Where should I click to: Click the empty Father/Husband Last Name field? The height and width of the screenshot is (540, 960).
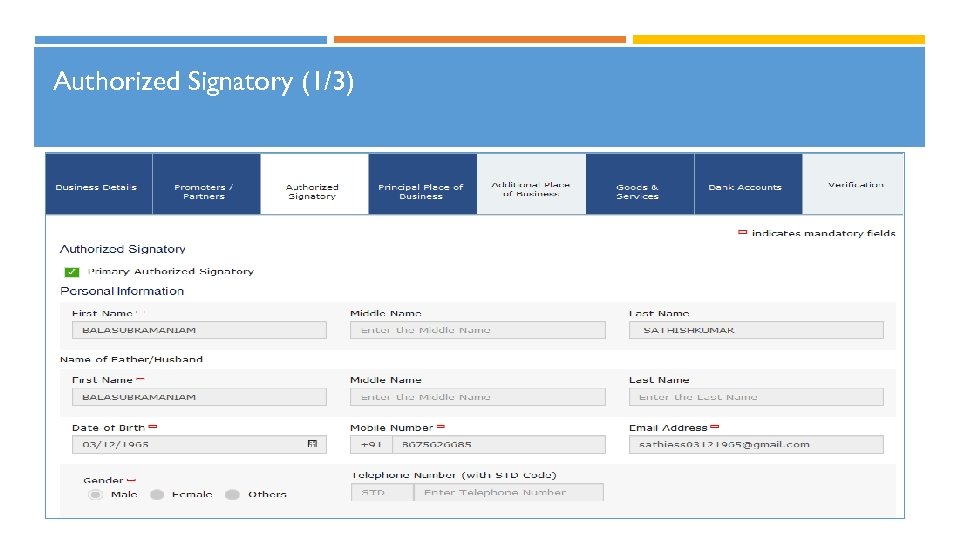tap(756, 397)
